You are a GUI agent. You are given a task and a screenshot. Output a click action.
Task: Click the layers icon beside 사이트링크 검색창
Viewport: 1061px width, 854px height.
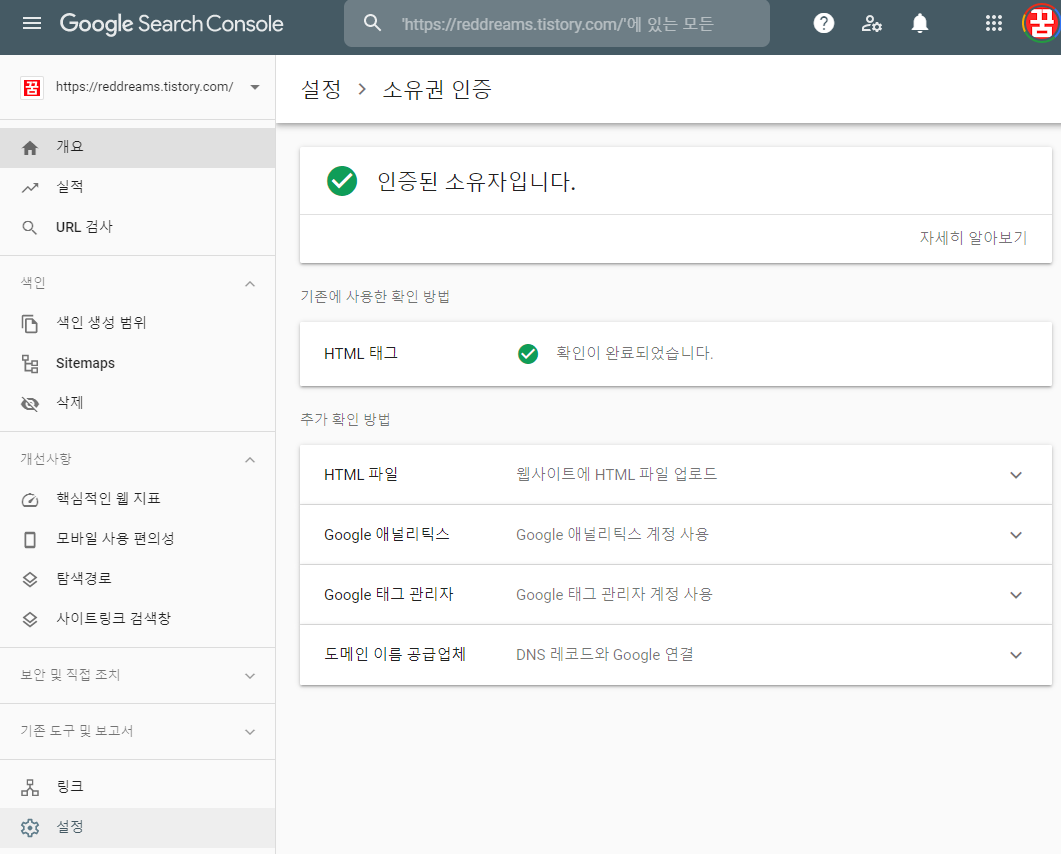30,619
